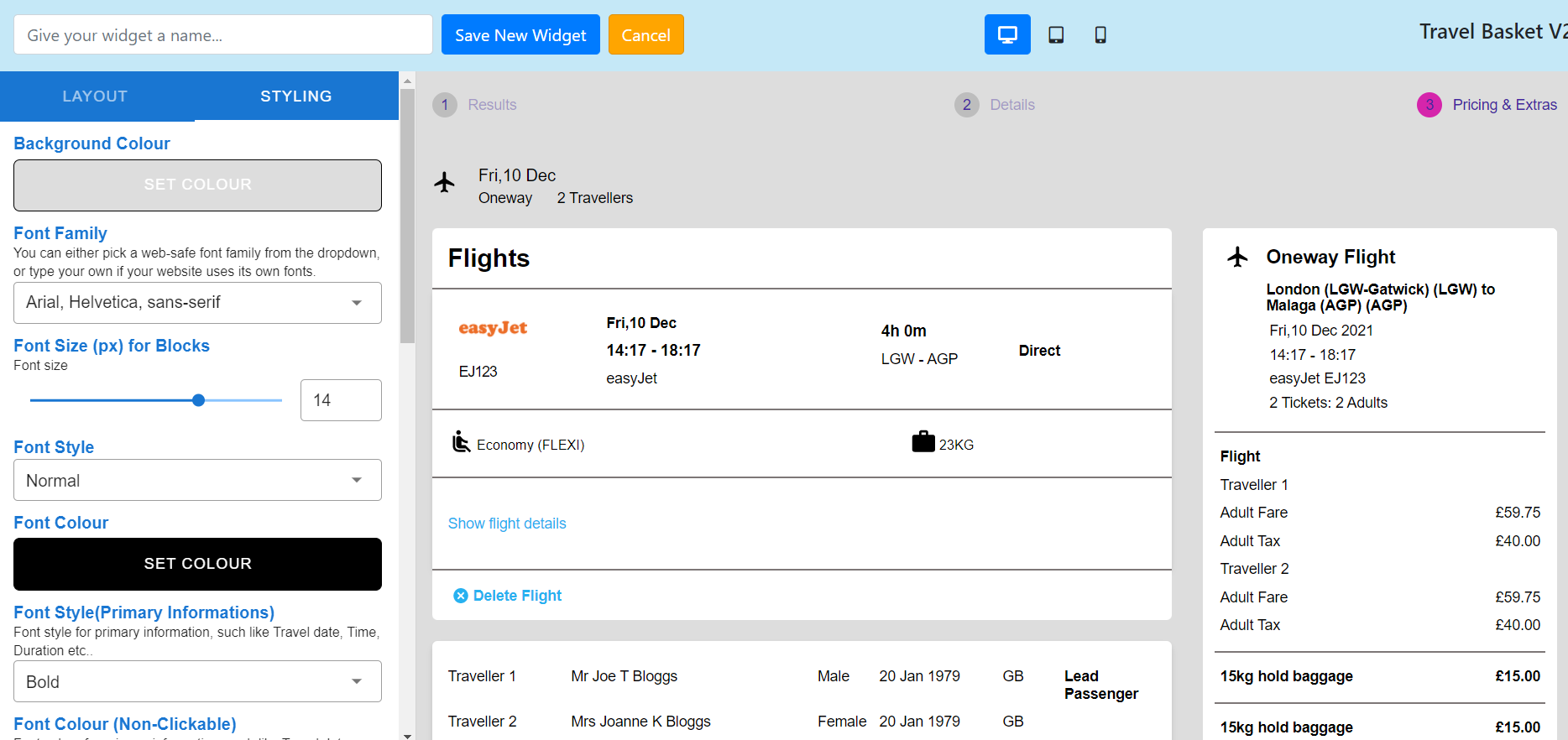This screenshot has height=740, width=1568.
Task: Click Save New Widget button
Action: click(520, 34)
